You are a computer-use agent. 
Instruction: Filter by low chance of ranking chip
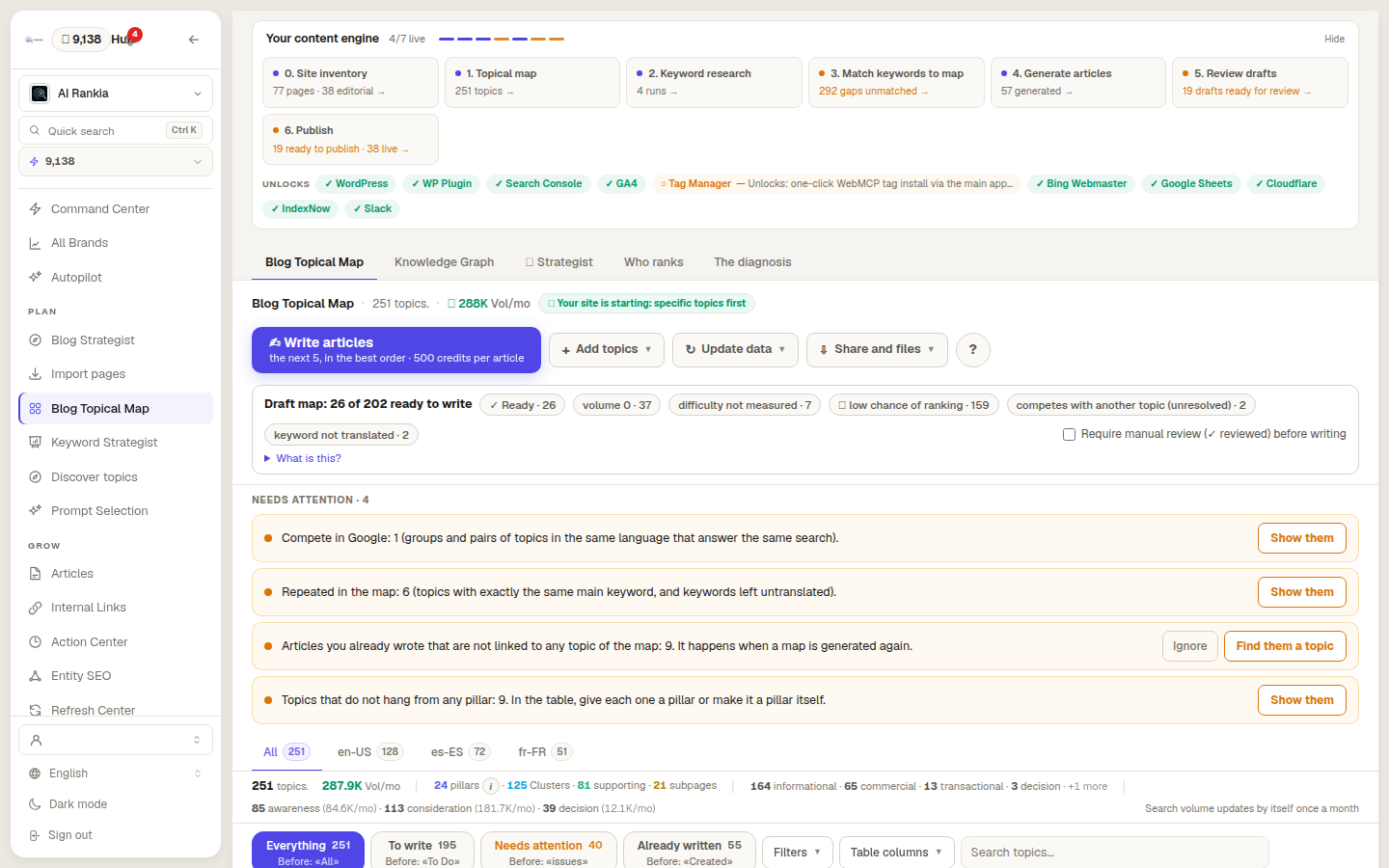[x=913, y=405]
